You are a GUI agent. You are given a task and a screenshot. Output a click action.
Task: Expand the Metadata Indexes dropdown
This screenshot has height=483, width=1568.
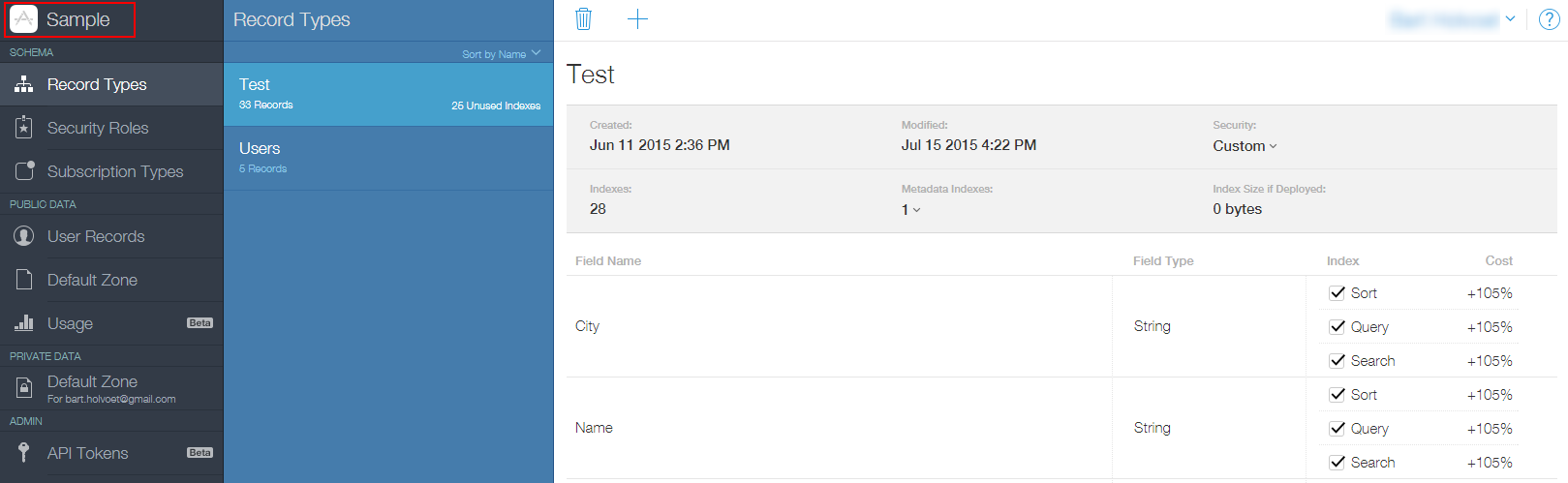click(x=910, y=210)
